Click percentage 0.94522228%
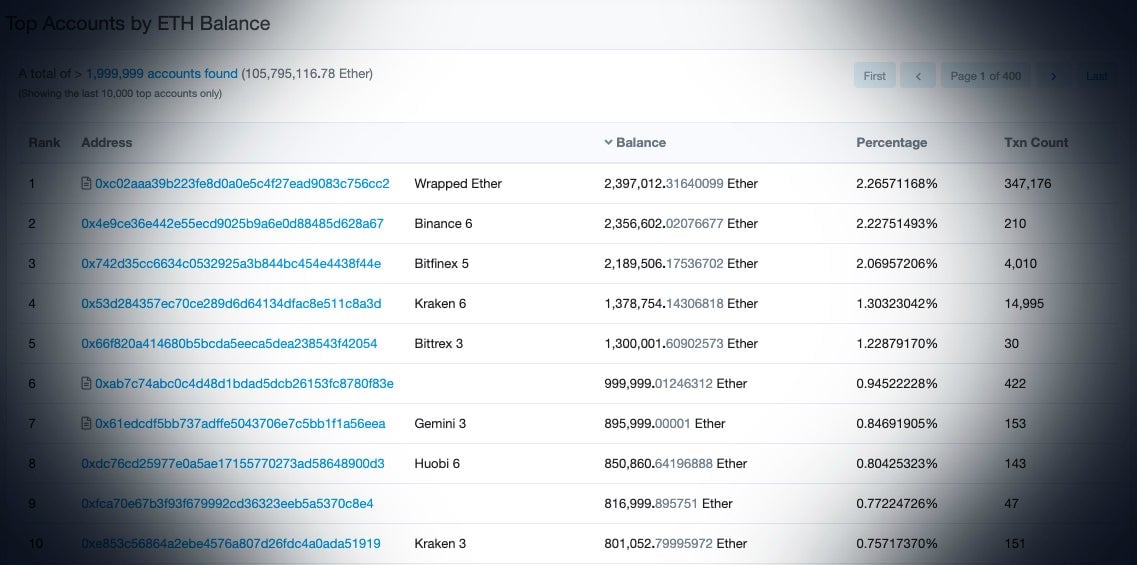The width and height of the screenshot is (1137, 565). coord(897,383)
